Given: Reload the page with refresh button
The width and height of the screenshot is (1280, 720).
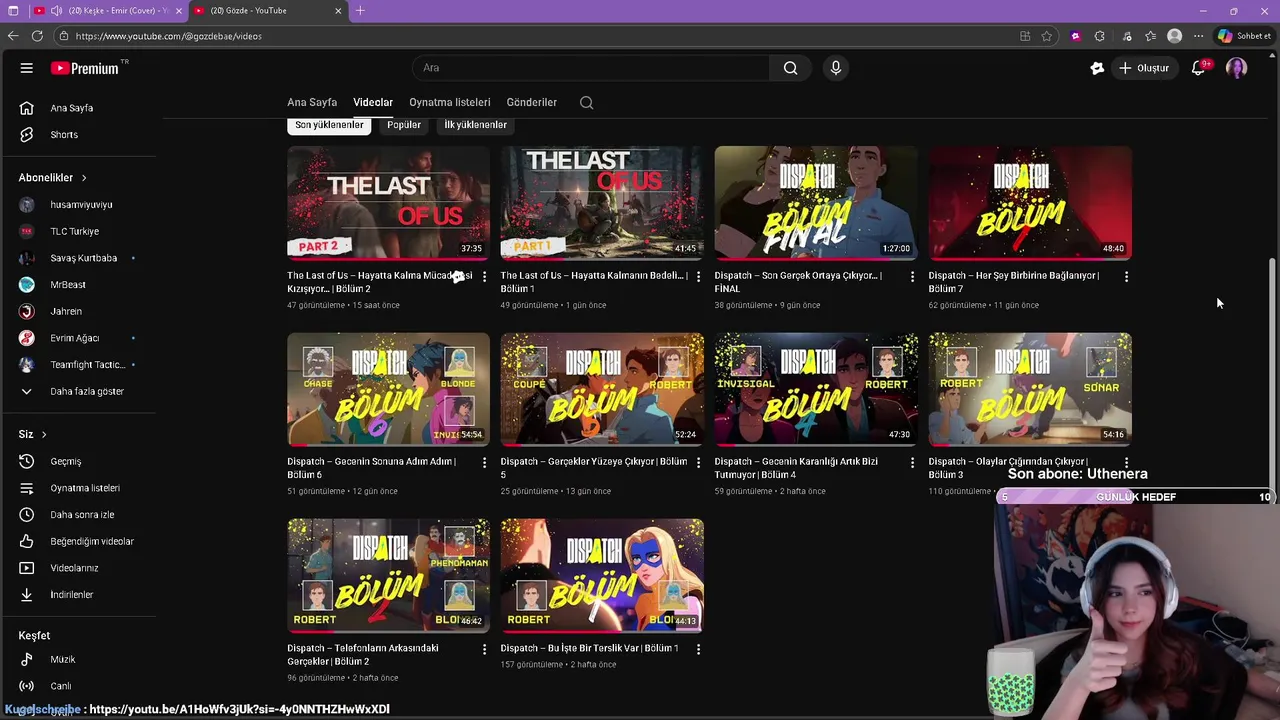Looking at the screenshot, I should [37, 36].
